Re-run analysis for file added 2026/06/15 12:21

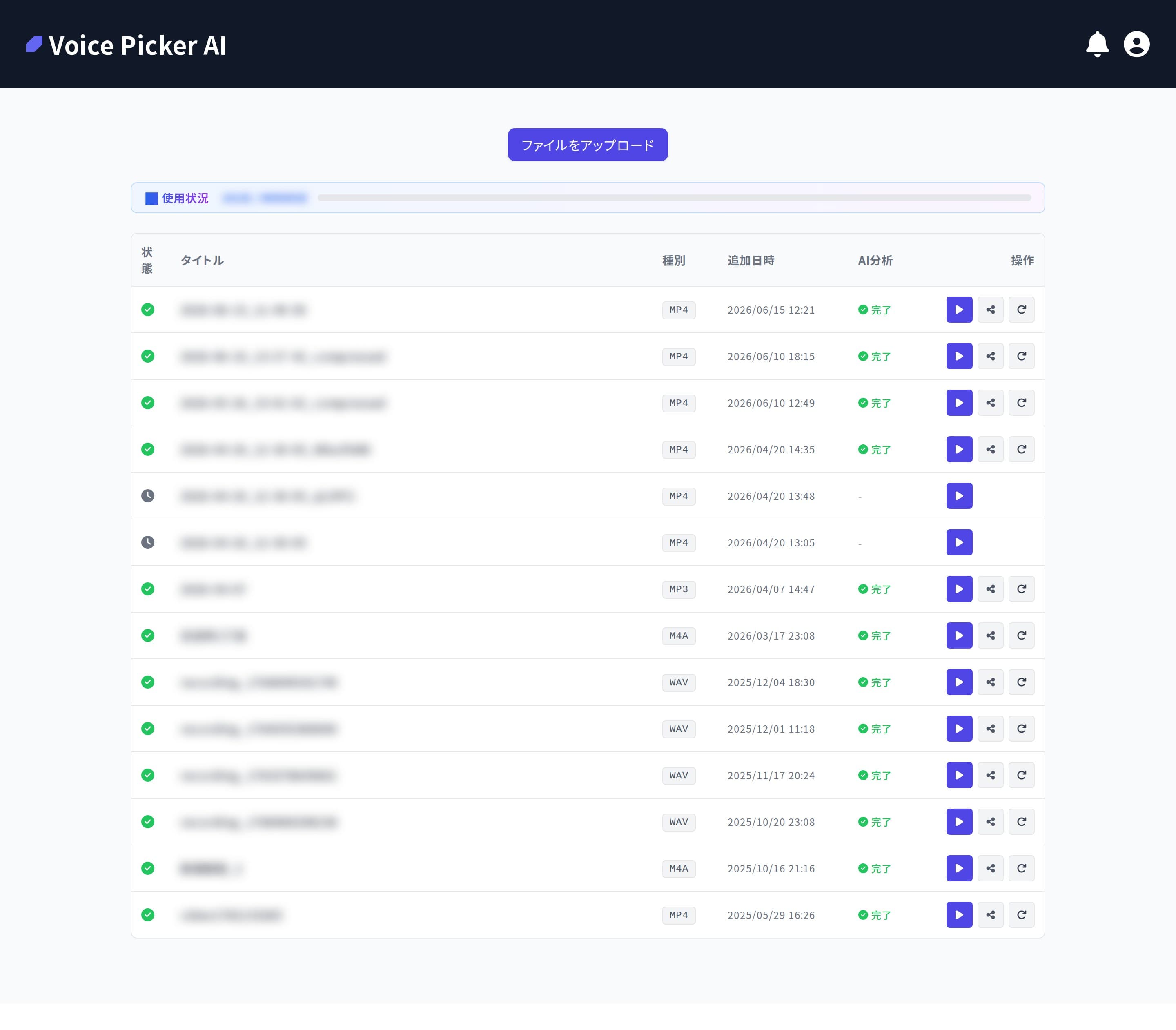[x=1021, y=310]
